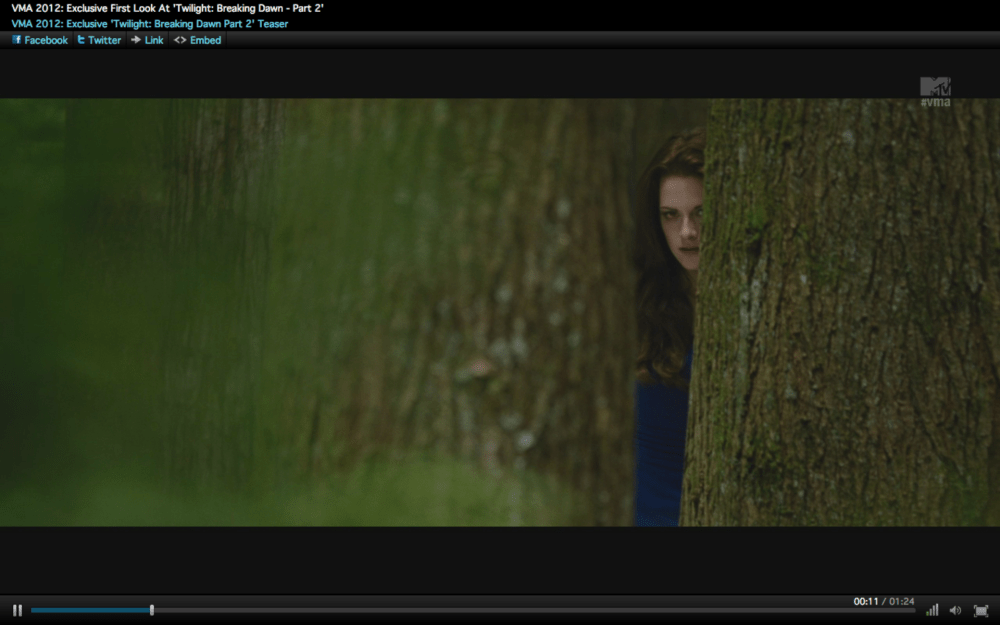Image resolution: width=1000 pixels, height=625 pixels.
Task: Share the video on Facebook
Action: [x=40, y=40]
